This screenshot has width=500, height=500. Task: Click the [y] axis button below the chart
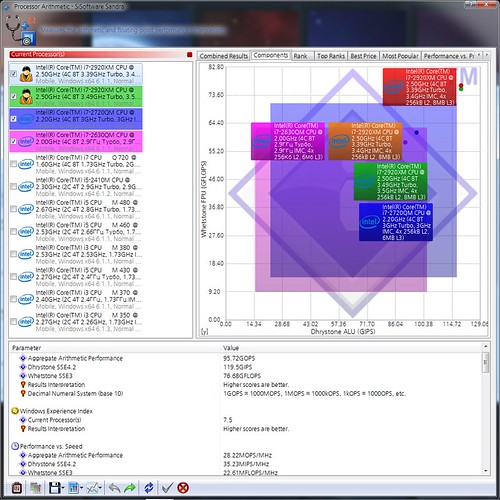tap(204, 332)
